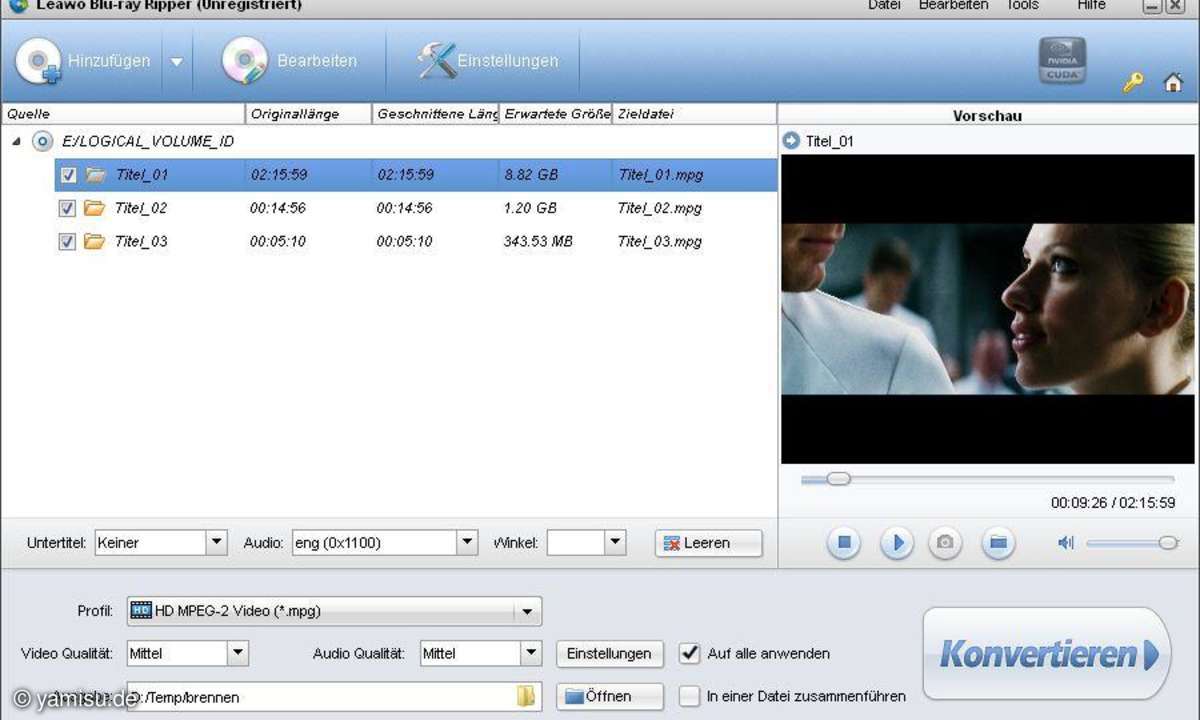Click the 8.82 GB size cell
The image size is (1200, 720).
(531, 175)
